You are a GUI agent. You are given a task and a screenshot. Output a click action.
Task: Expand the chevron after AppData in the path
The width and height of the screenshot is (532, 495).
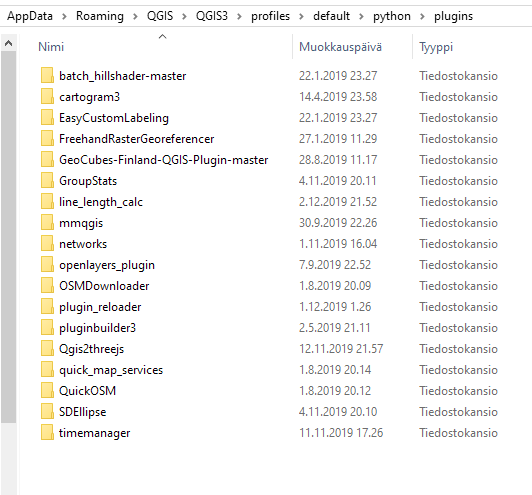64,16
